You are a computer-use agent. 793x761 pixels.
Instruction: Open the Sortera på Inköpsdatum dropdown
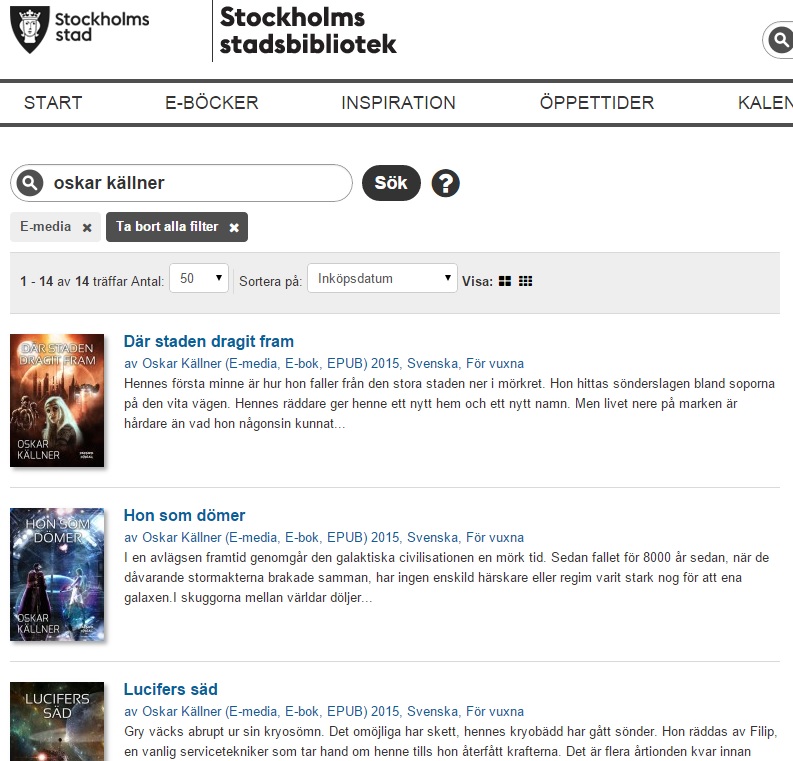[382, 278]
